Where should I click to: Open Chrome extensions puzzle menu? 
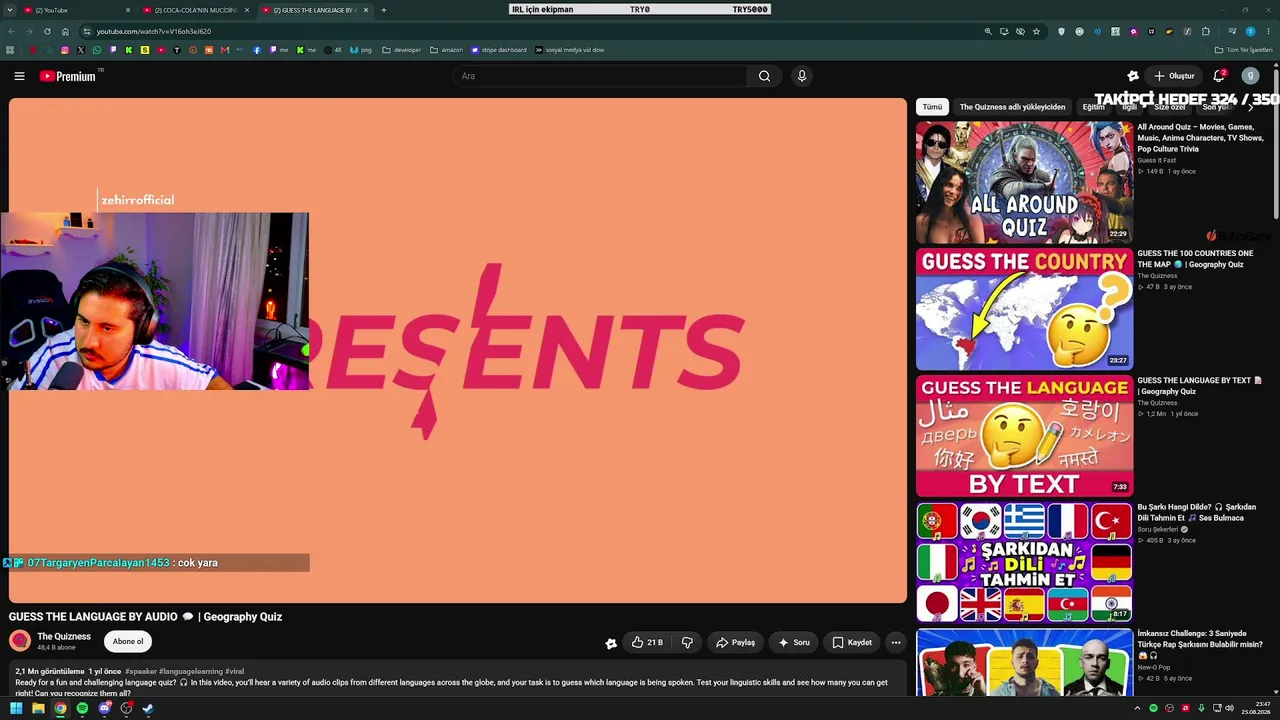coord(1205,31)
